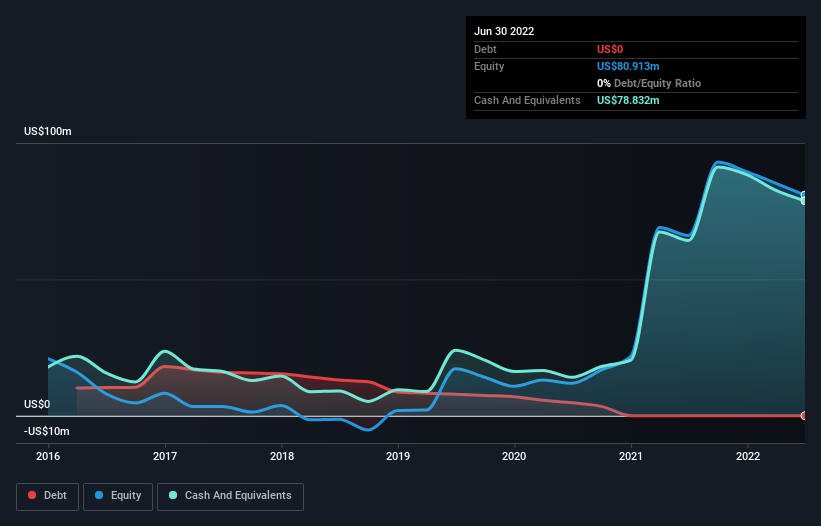Click the 2020 x-axis label
Screen dimensions: 821x526
click(x=514, y=456)
